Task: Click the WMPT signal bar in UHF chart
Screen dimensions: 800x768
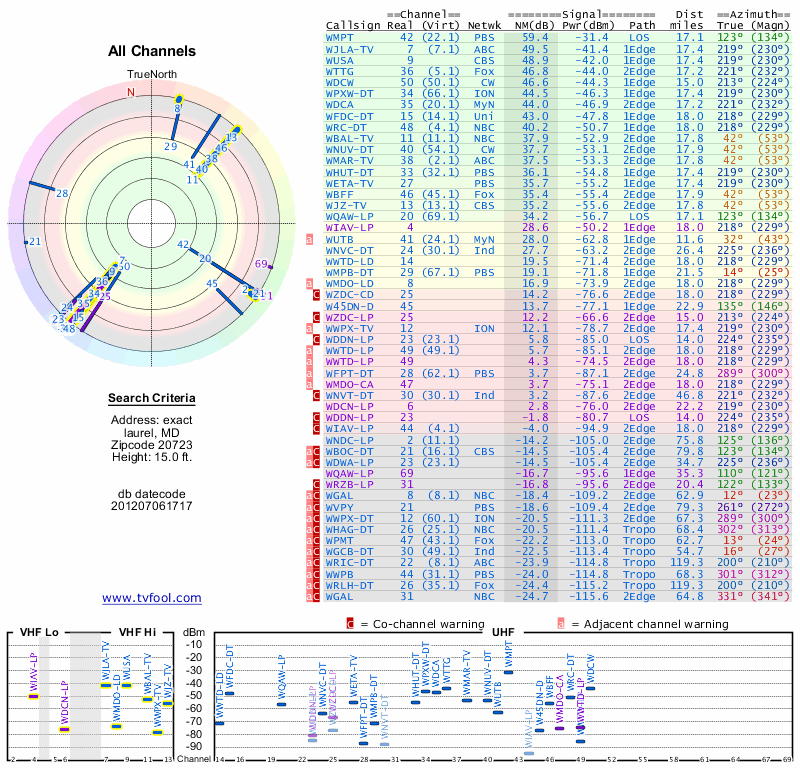Action: pyautogui.click(x=508, y=672)
